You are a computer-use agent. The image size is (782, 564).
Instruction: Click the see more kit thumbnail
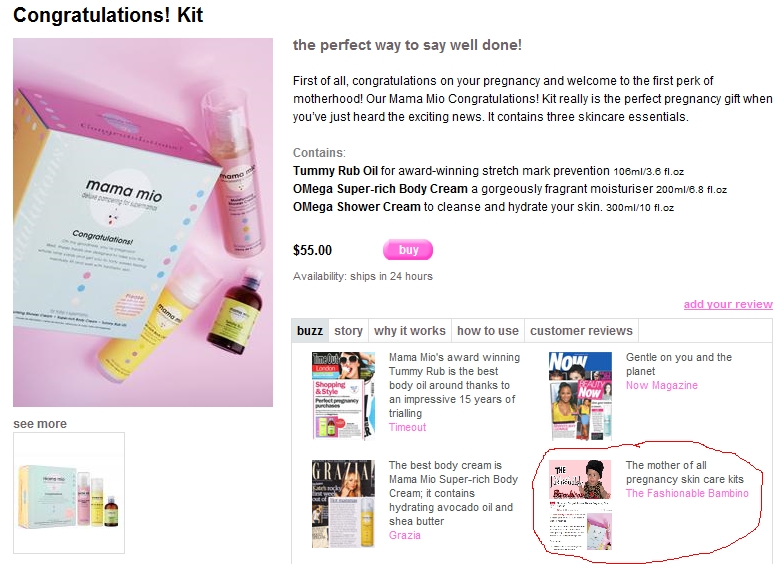69,493
